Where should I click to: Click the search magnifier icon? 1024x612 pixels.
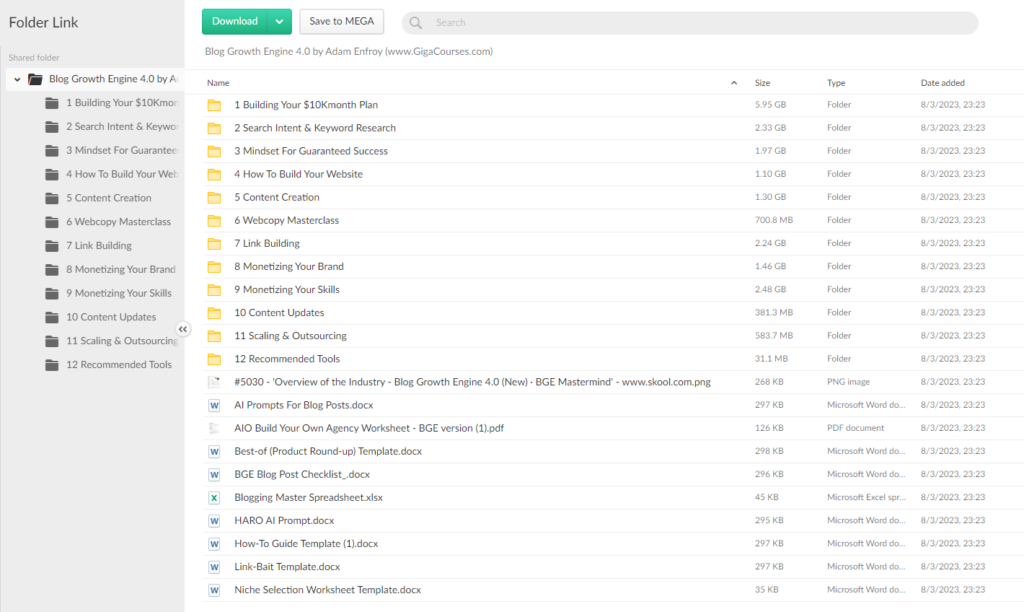(x=414, y=22)
